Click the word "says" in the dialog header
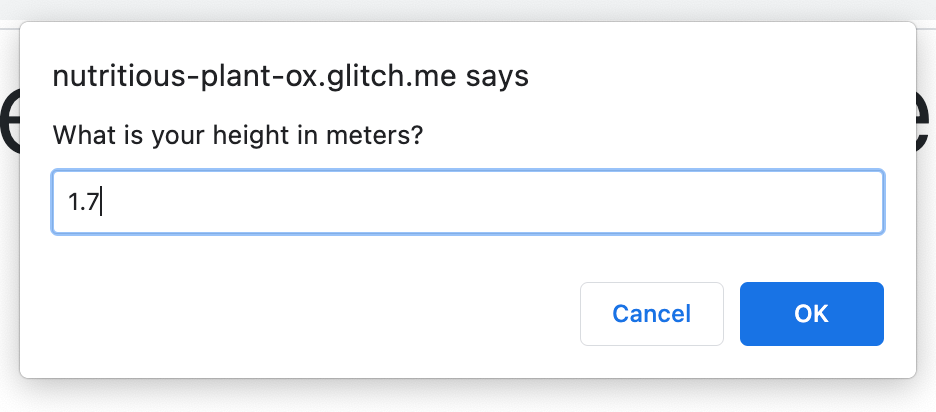Image resolution: width=936 pixels, height=412 pixels. pyautogui.click(x=497, y=77)
